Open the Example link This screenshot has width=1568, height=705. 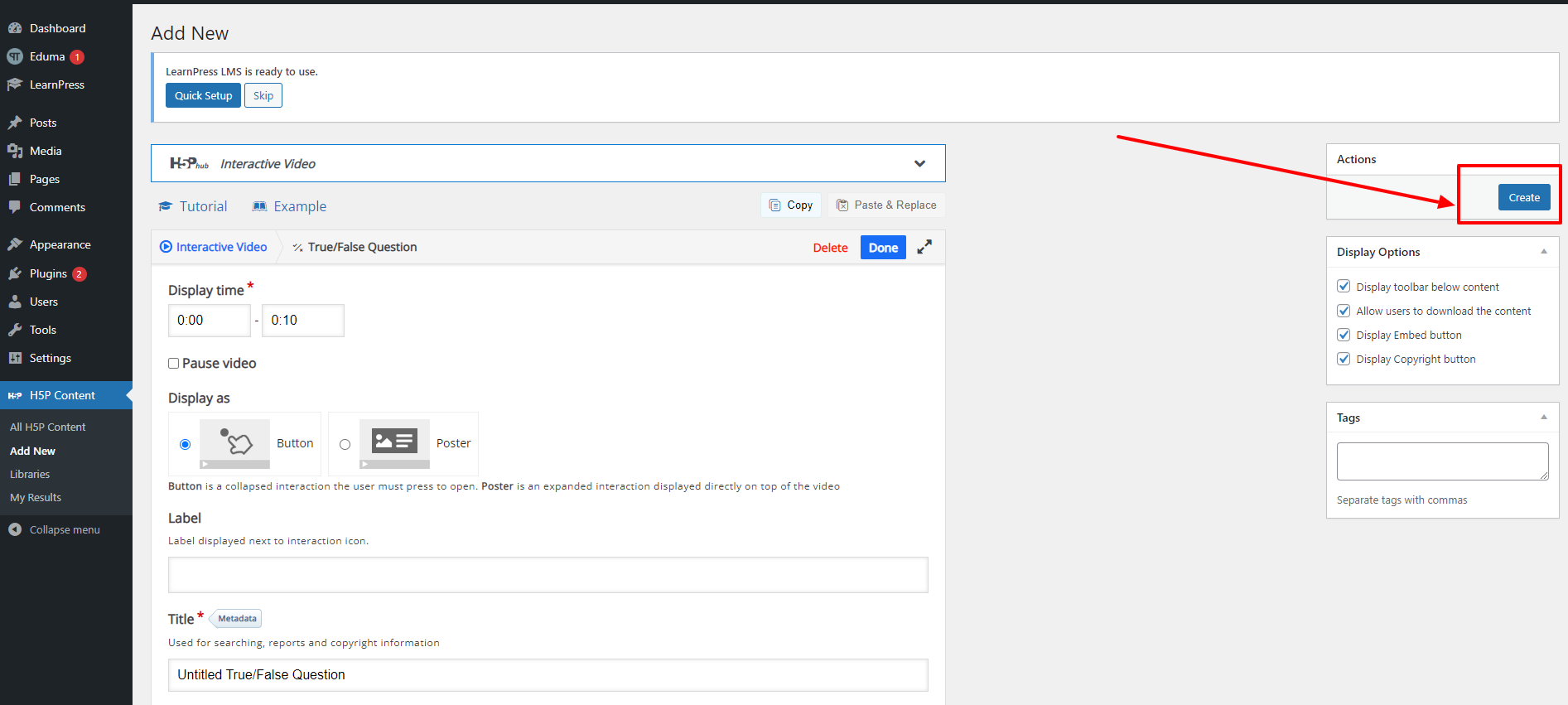(290, 206)
